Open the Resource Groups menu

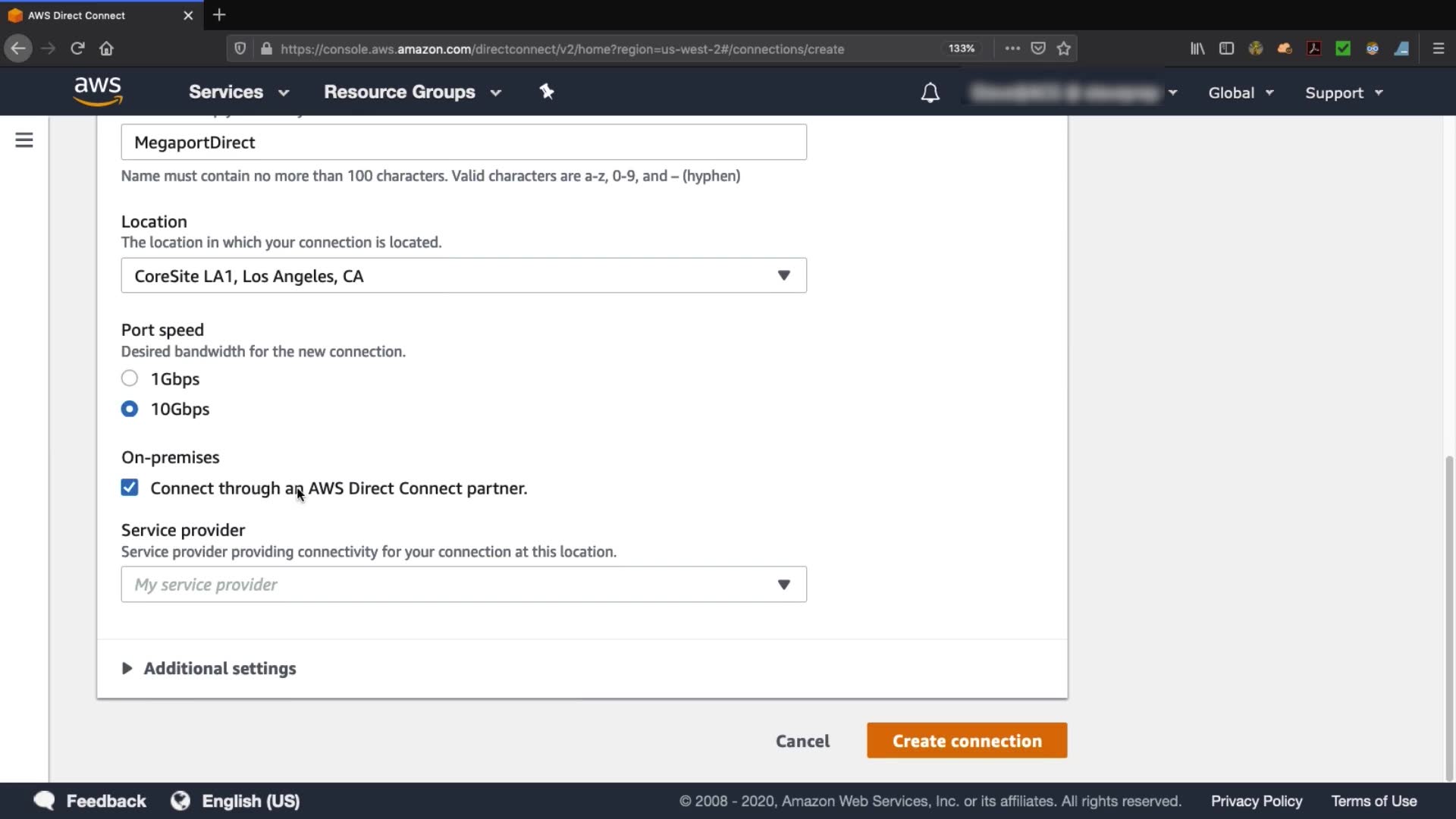click(413, 92)
